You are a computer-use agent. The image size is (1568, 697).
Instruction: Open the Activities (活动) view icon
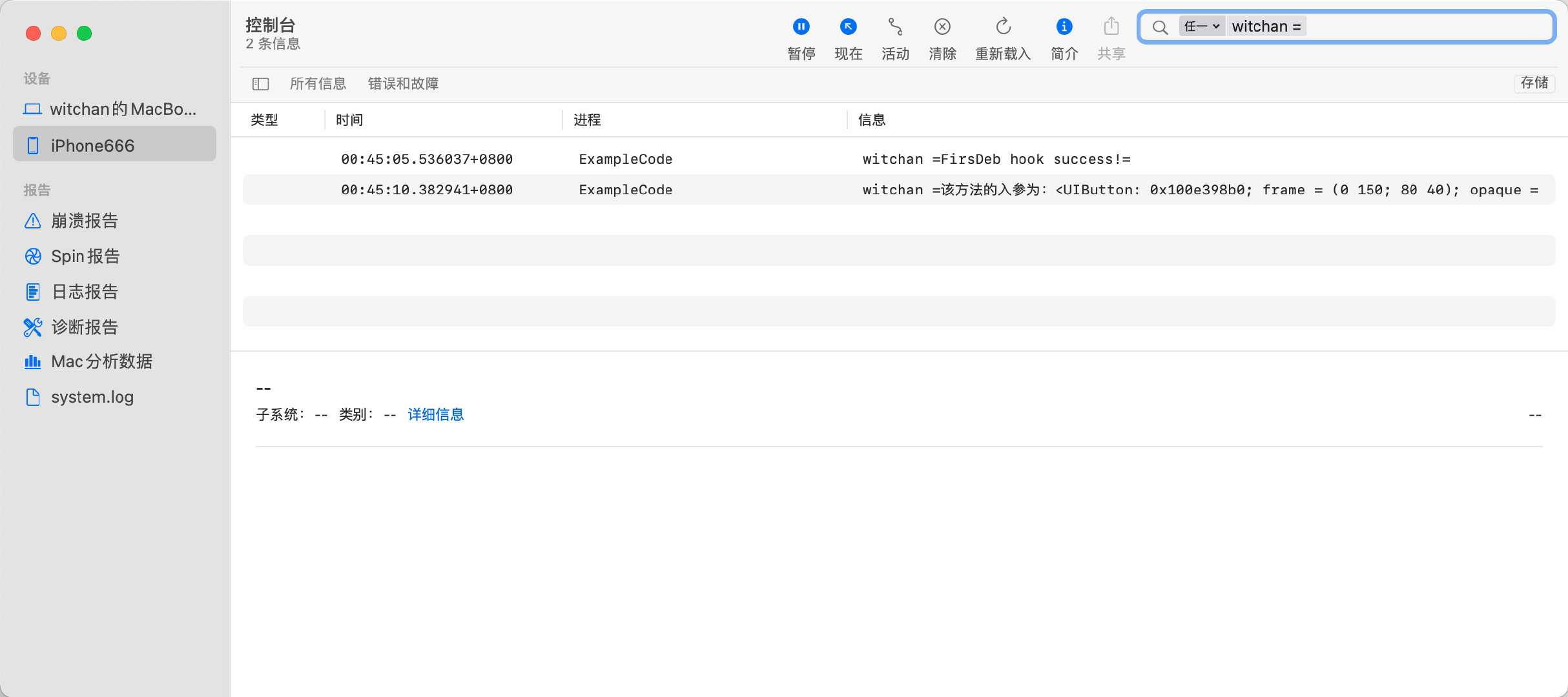coord(895,27)
